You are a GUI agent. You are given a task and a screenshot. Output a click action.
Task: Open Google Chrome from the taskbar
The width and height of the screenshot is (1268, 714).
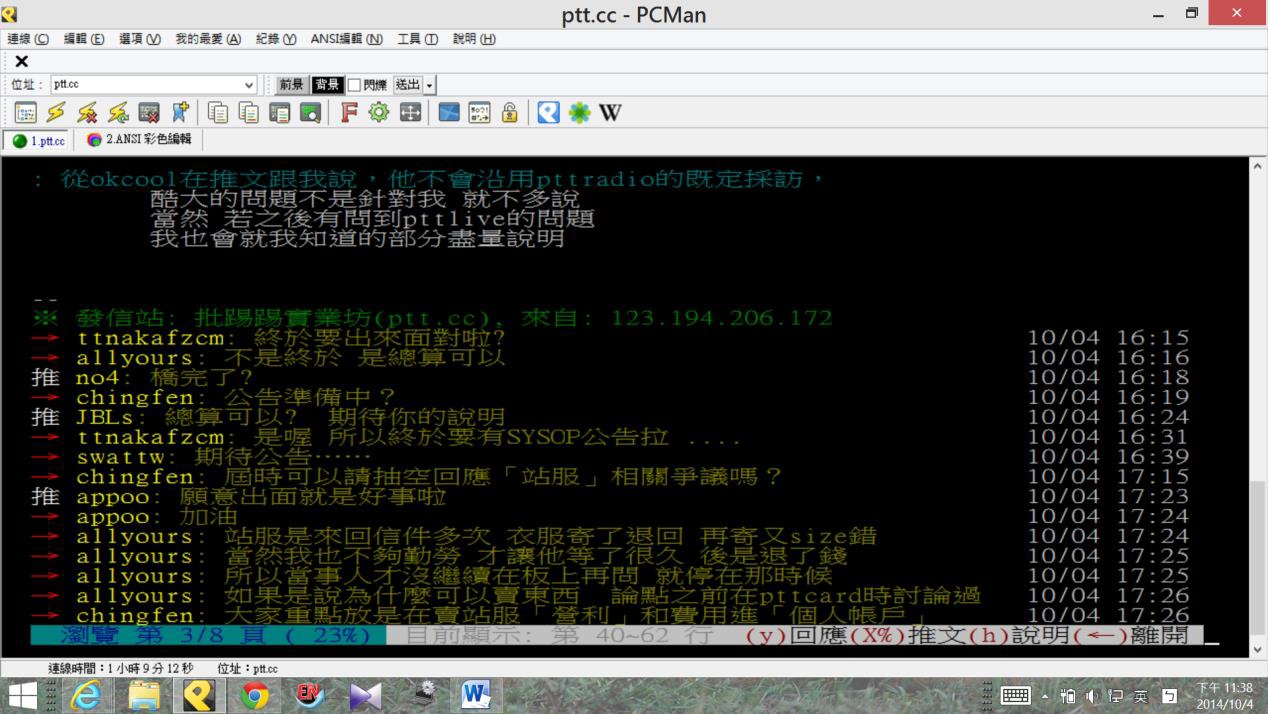click(x=254, y=695)
